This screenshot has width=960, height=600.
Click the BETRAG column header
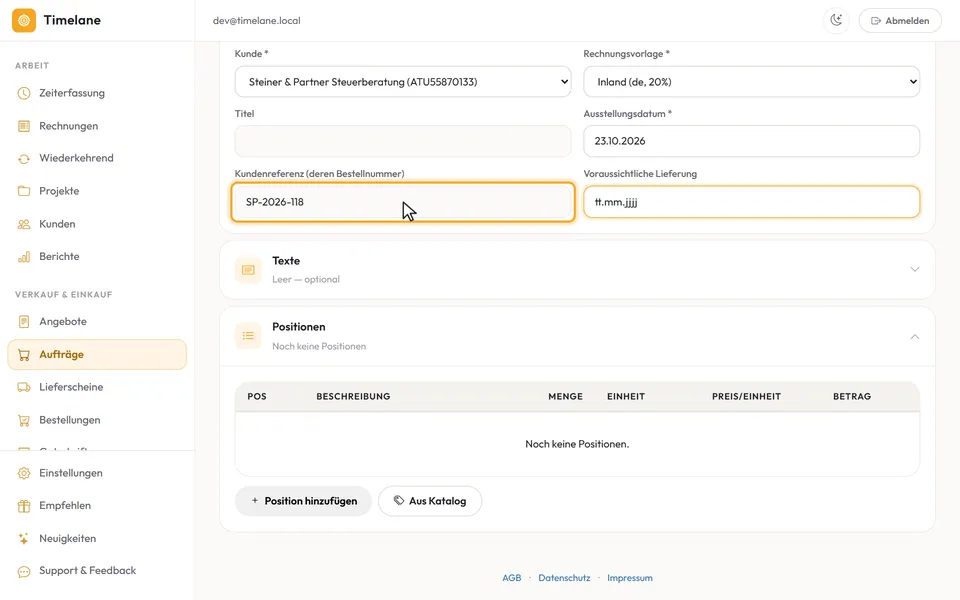[852, 397]
